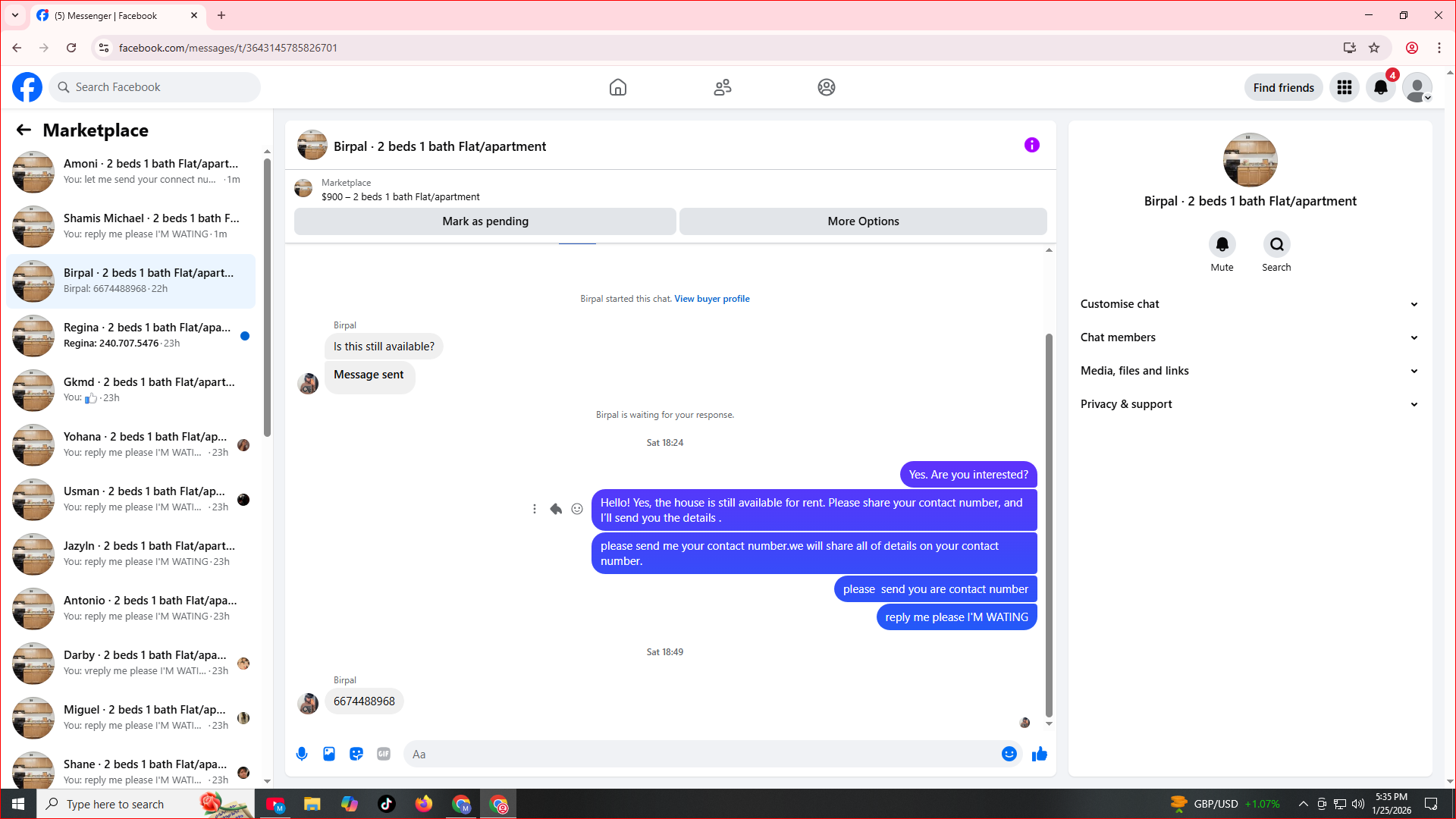Open the Antonio conversation
Screen dimensions: 1456x819
click(x=130, y=609)
